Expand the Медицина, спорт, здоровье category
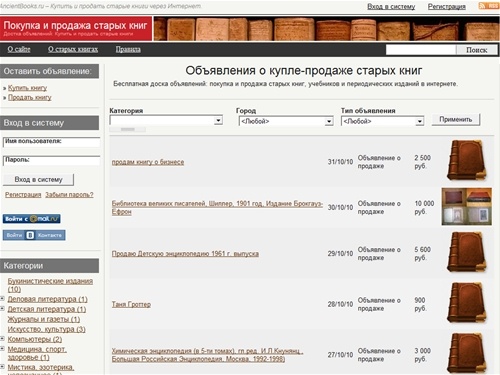 [x=2, y=349]
